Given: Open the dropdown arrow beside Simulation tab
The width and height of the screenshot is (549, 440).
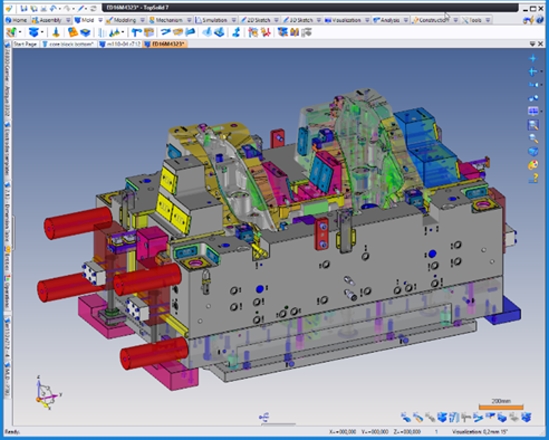Looking at the screenshot, I should (234, 20).
